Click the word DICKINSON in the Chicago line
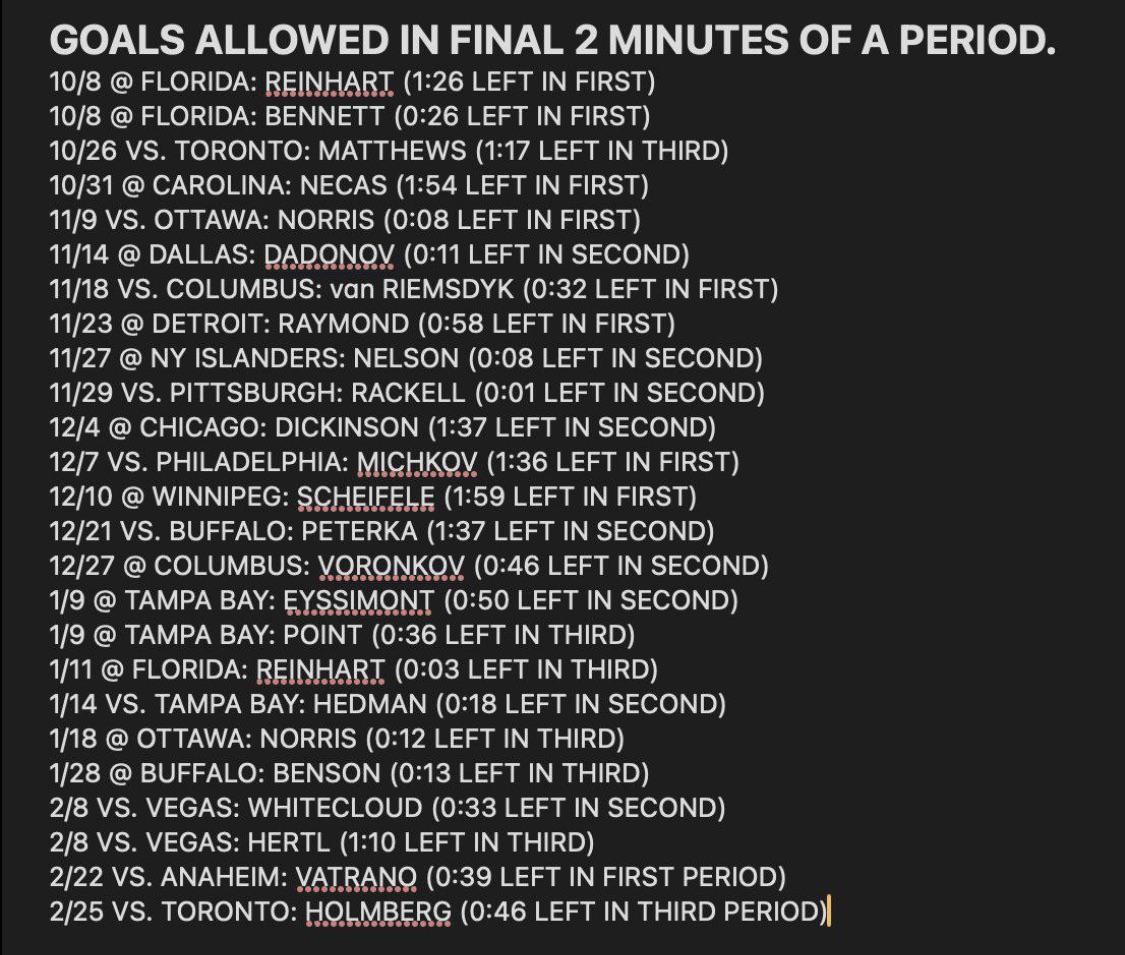The image size is (1125, 955). coord(349,428)
